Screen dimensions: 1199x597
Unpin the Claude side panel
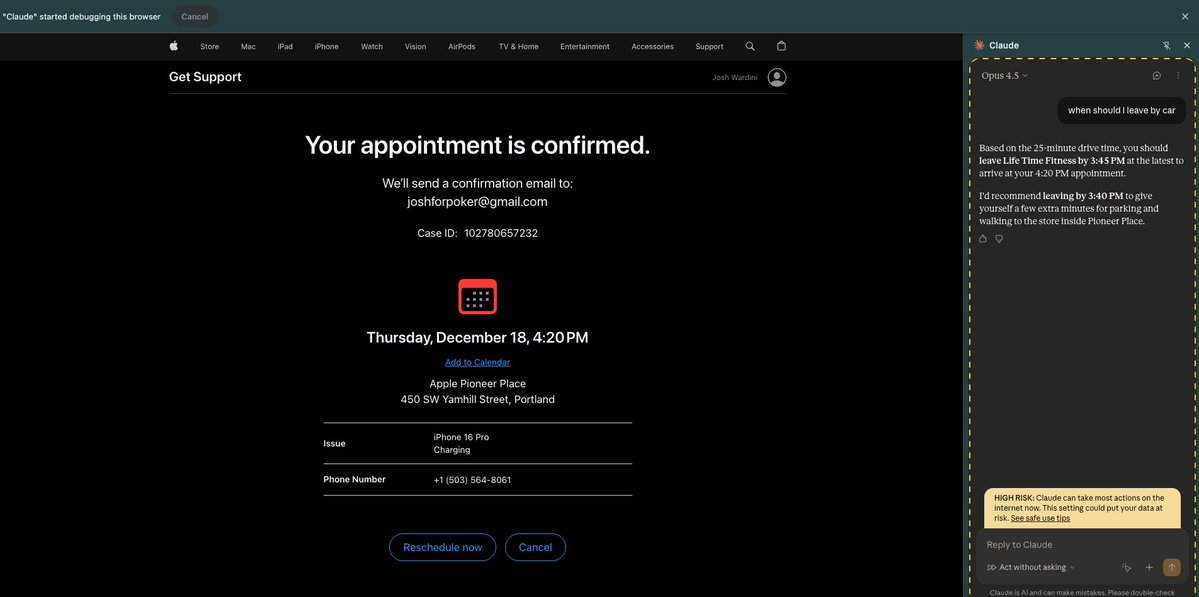(1166, 46)
